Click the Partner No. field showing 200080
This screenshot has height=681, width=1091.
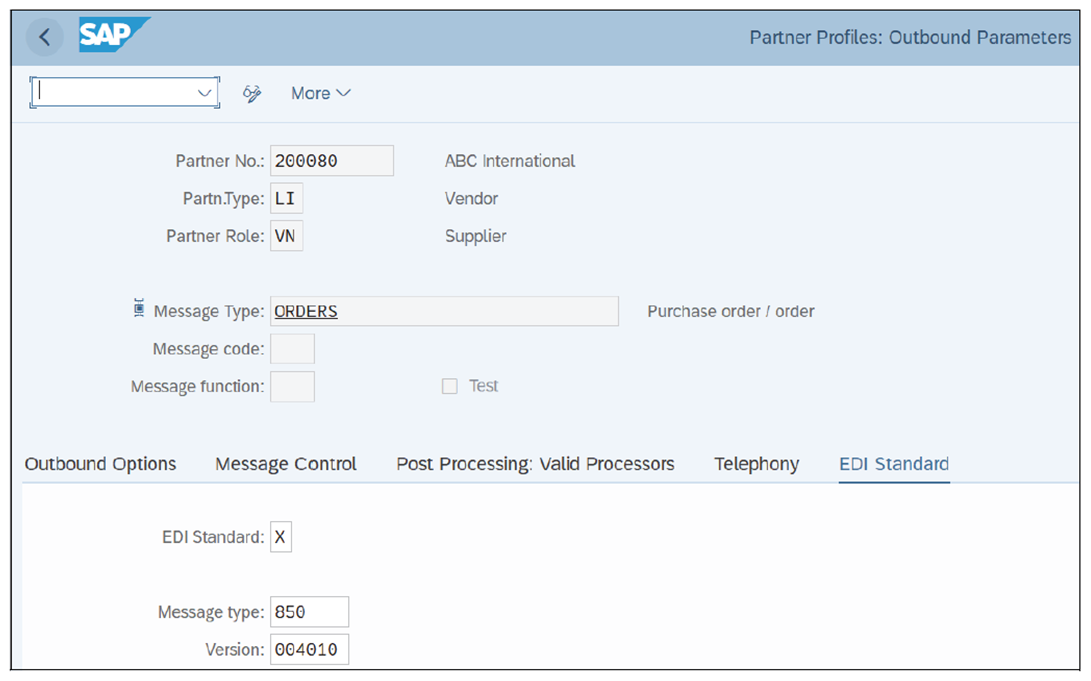[332, 160]
